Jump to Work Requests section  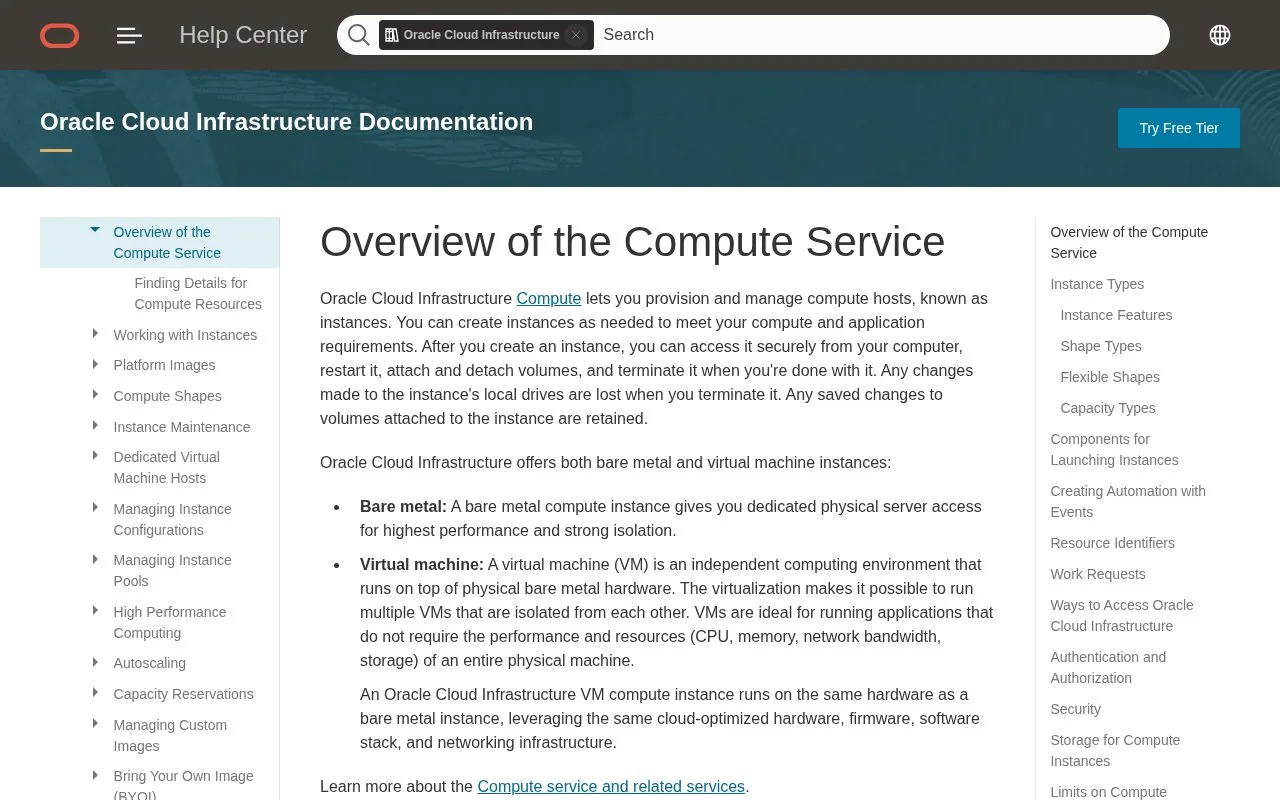[1098, 574]
